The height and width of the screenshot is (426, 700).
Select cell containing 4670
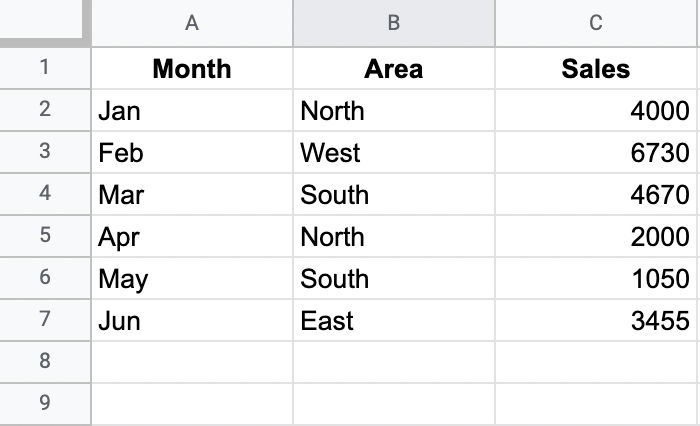tap(596, 194)
